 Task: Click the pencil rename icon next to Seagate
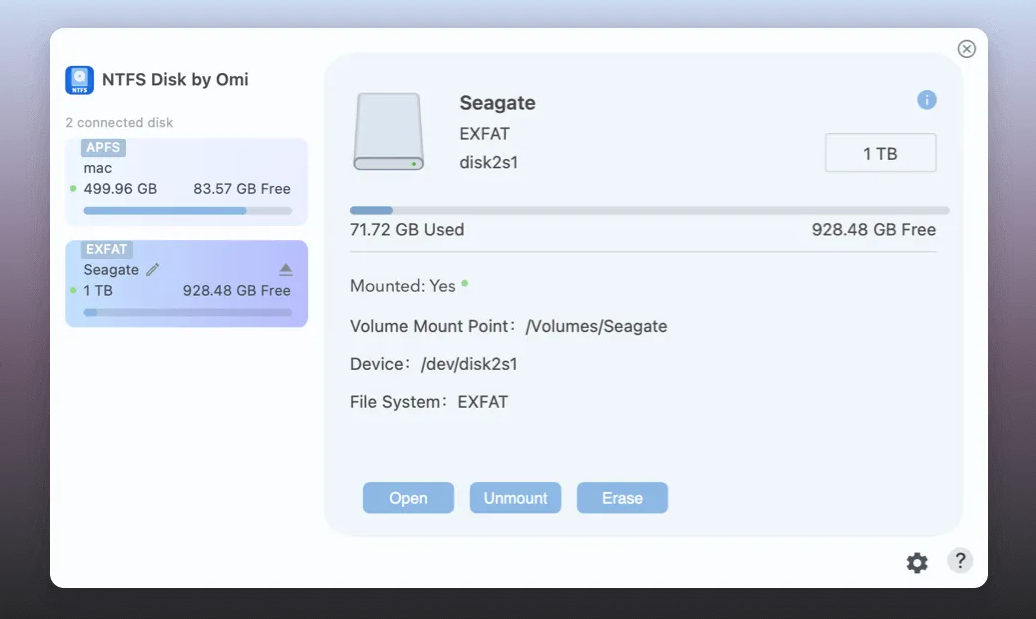coord(153,270)
